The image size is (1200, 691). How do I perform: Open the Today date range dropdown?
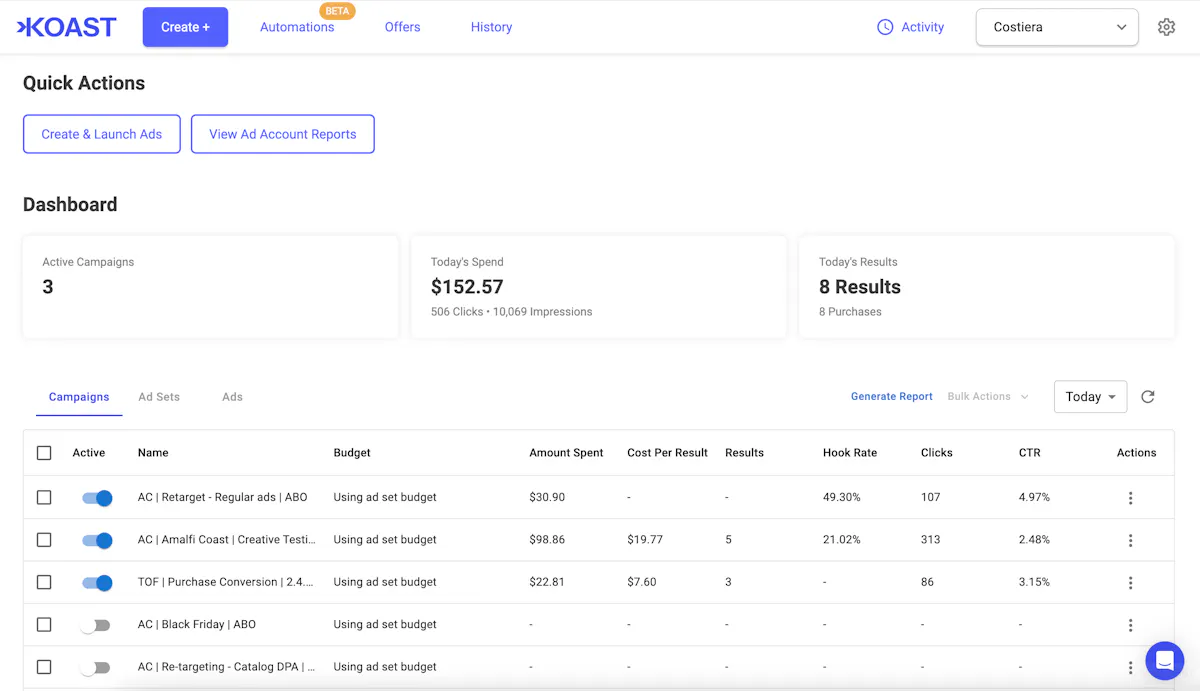click(1090, 397)
